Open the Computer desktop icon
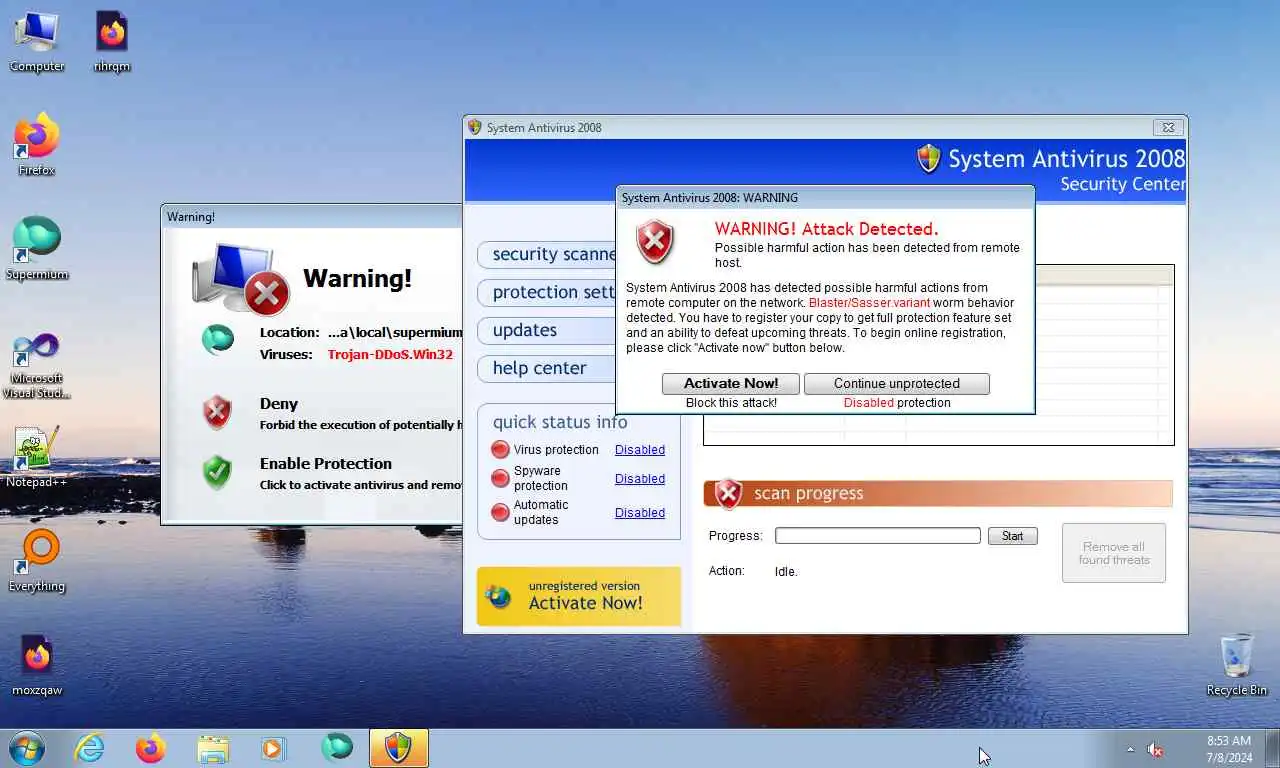Screen dimensions: 1280x768 (x=37, y=41)
